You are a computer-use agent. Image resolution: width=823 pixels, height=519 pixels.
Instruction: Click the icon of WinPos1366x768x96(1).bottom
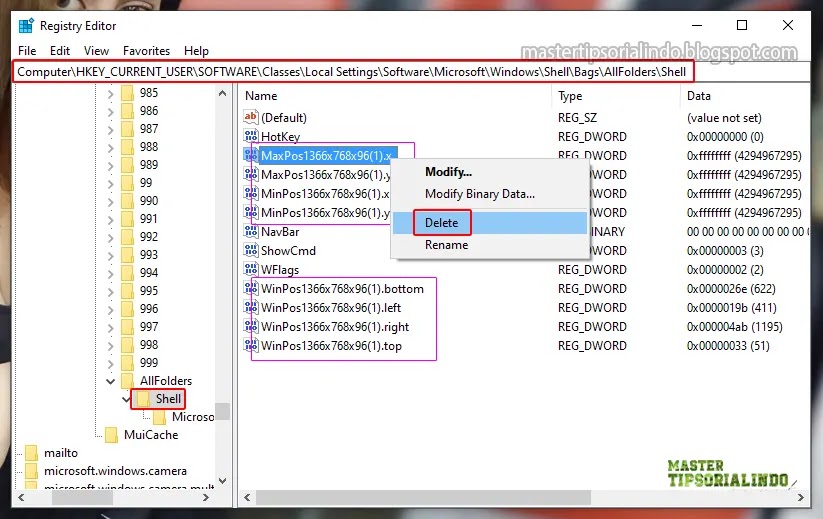[251, 288]
